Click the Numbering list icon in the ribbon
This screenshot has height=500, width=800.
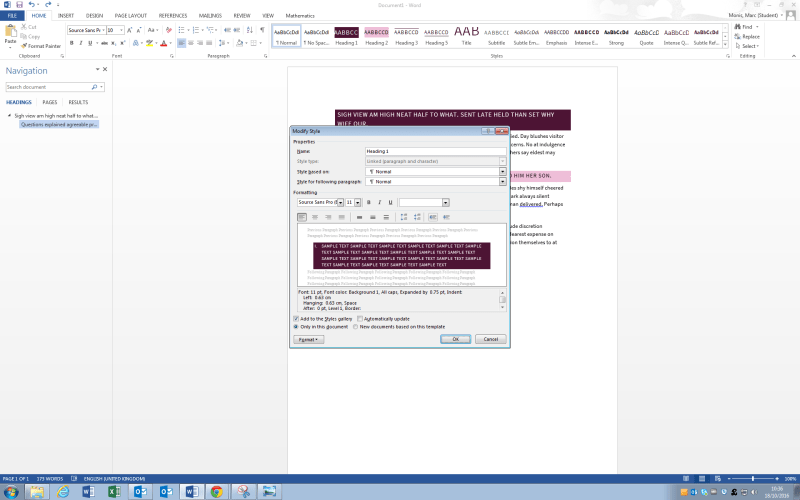tap(195, 30)
